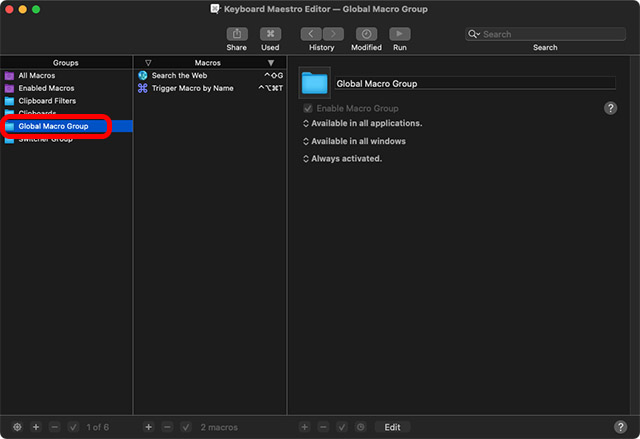The height and width of the screenshot is (439, 640).
Task: Add a new macro group
Action: (36, 427)
